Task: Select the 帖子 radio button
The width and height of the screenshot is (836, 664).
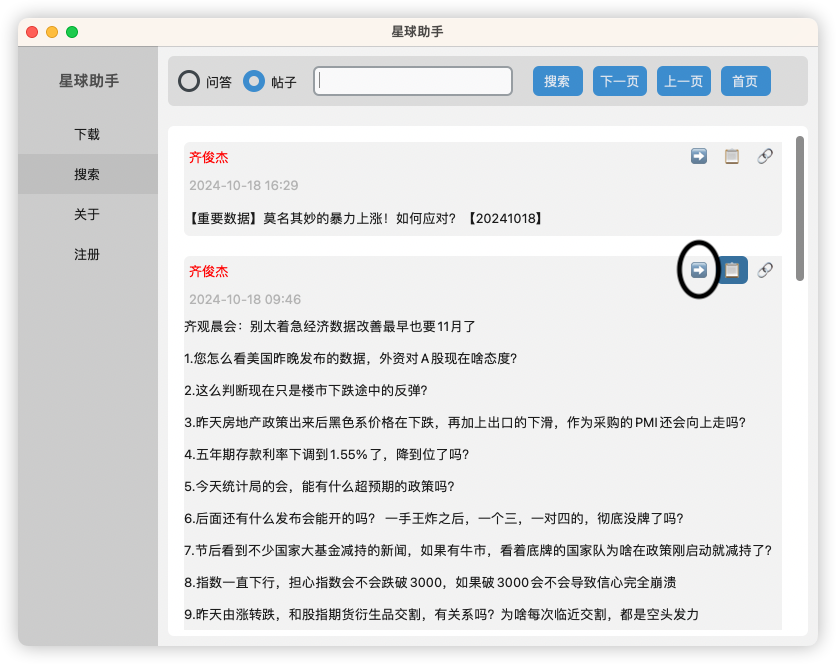Action: point(254,81)
